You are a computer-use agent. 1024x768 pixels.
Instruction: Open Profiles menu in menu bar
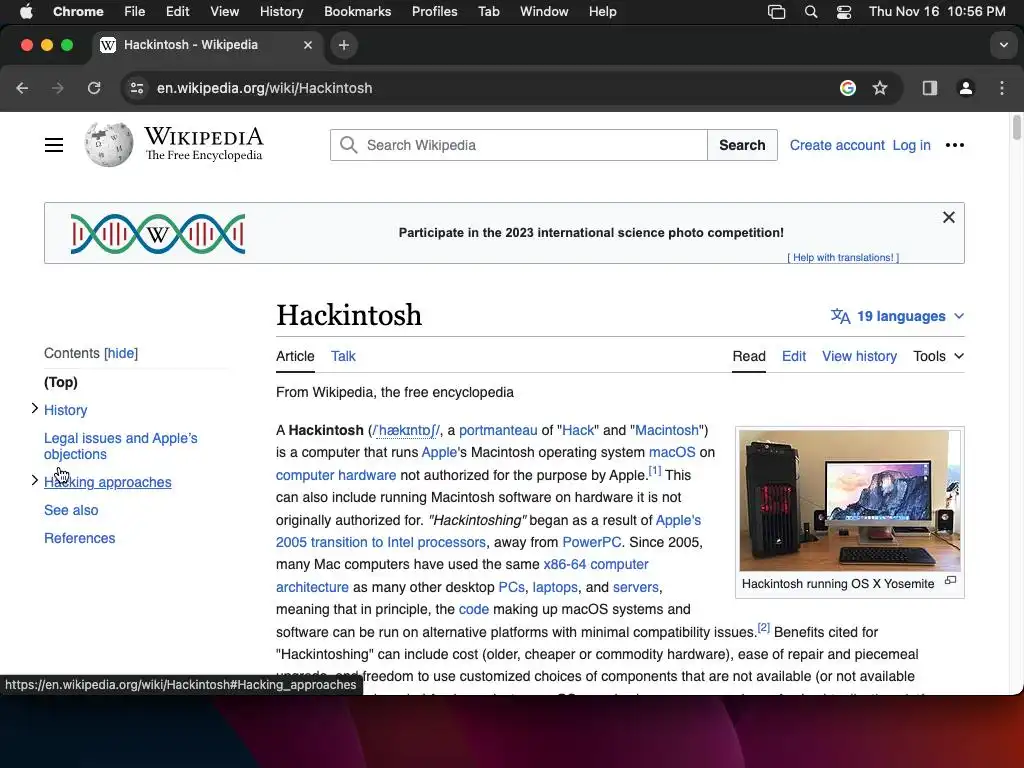click(x=434, y=12)
